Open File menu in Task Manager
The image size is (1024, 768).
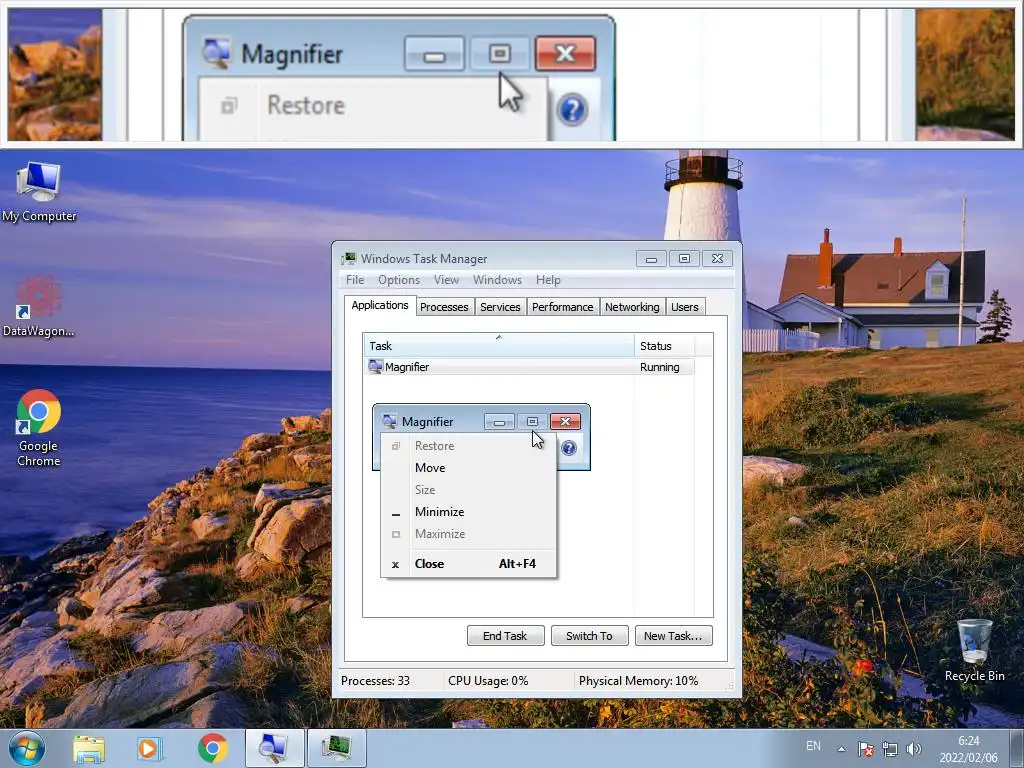355,280
